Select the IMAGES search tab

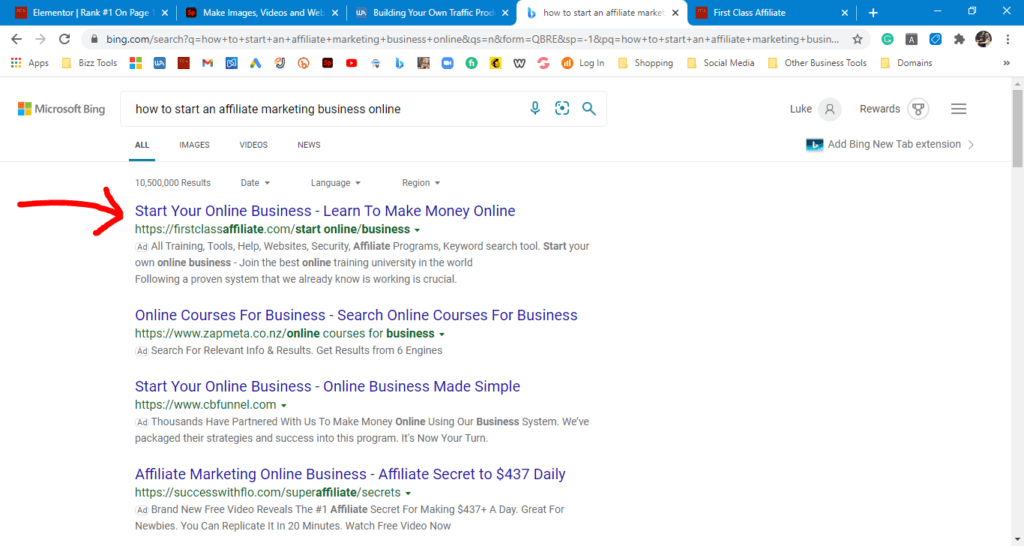195,145
